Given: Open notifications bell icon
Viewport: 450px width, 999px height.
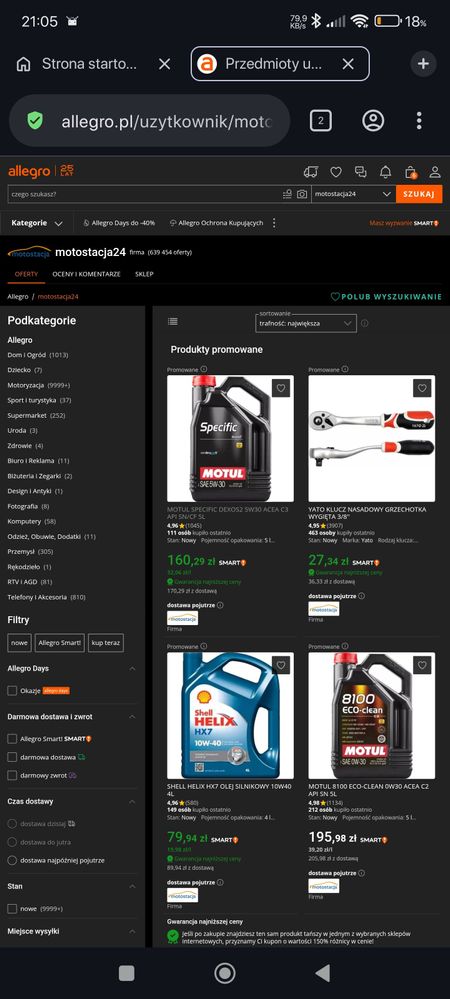Looking at the screenshot, I should coord(386,172).
